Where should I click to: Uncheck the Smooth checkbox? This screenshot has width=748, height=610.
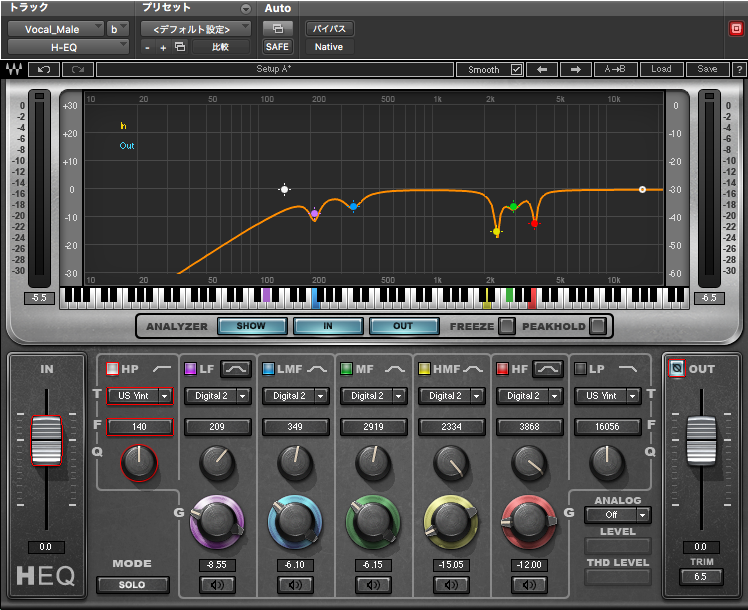(516, 70)
